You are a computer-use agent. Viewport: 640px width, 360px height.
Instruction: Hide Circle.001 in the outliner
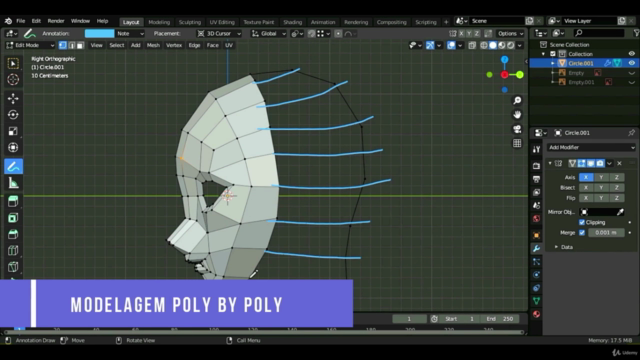click(631, 63)
